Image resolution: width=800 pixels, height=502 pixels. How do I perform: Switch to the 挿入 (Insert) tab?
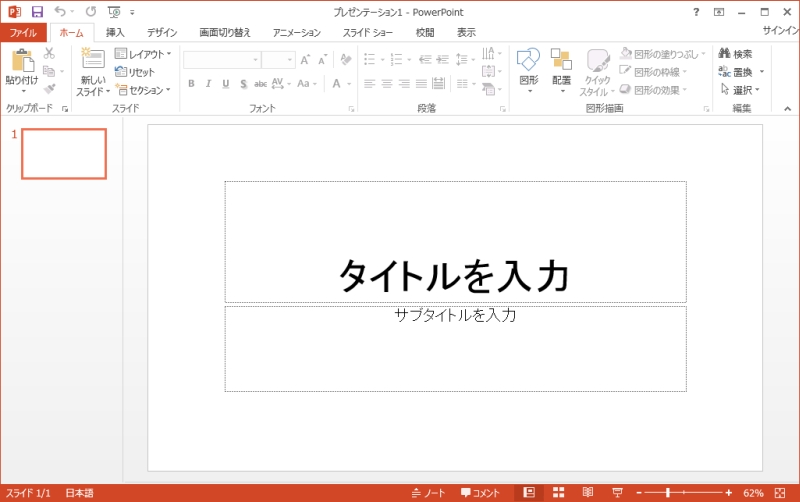[x=115, y=32]
